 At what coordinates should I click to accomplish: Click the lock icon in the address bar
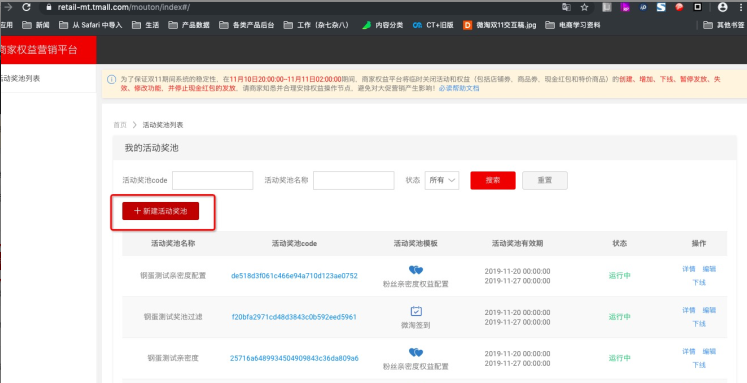(x=48, y=7)
